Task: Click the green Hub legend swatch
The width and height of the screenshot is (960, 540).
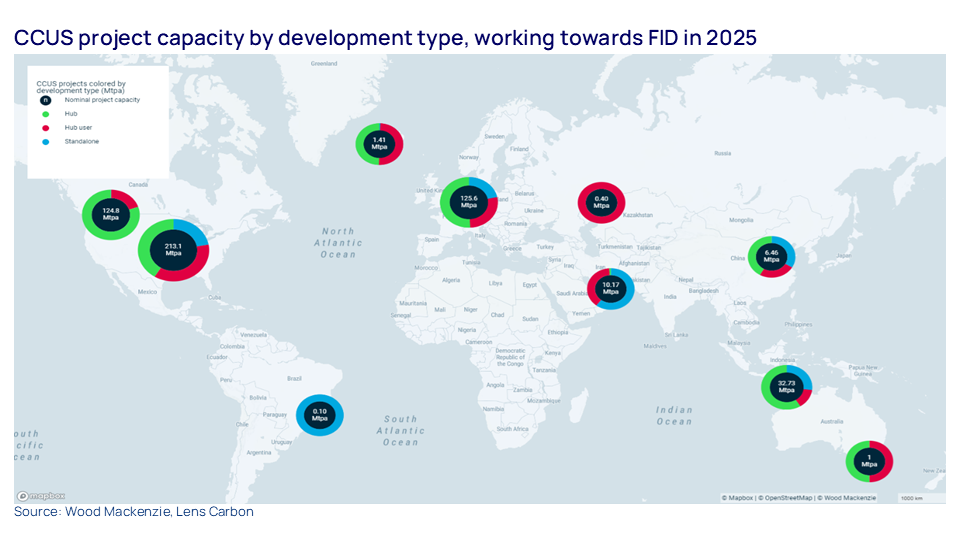Action: pyautogui.click(x=45, y=114)
